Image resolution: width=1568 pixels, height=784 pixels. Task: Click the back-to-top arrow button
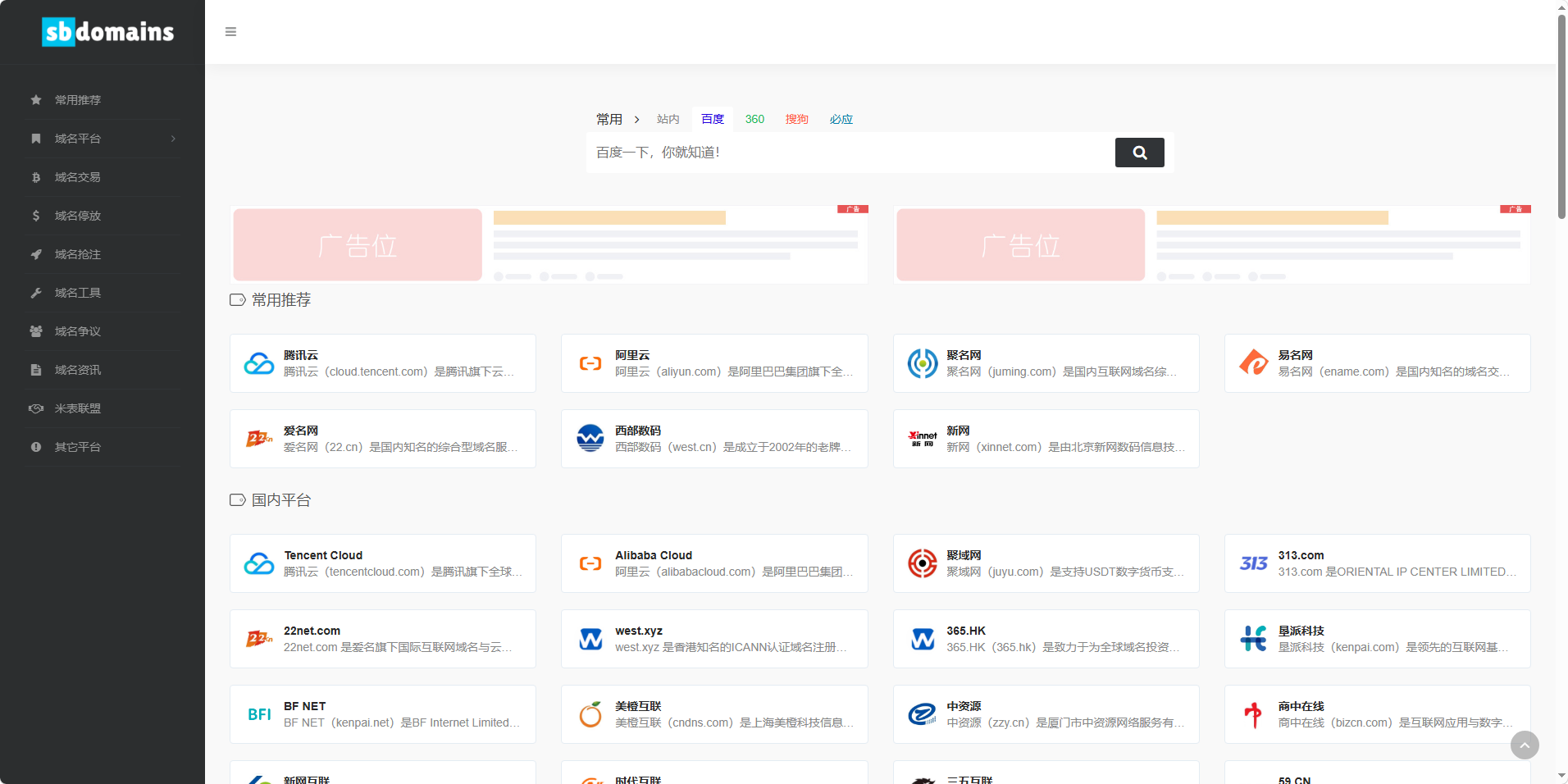(1525, 745)
